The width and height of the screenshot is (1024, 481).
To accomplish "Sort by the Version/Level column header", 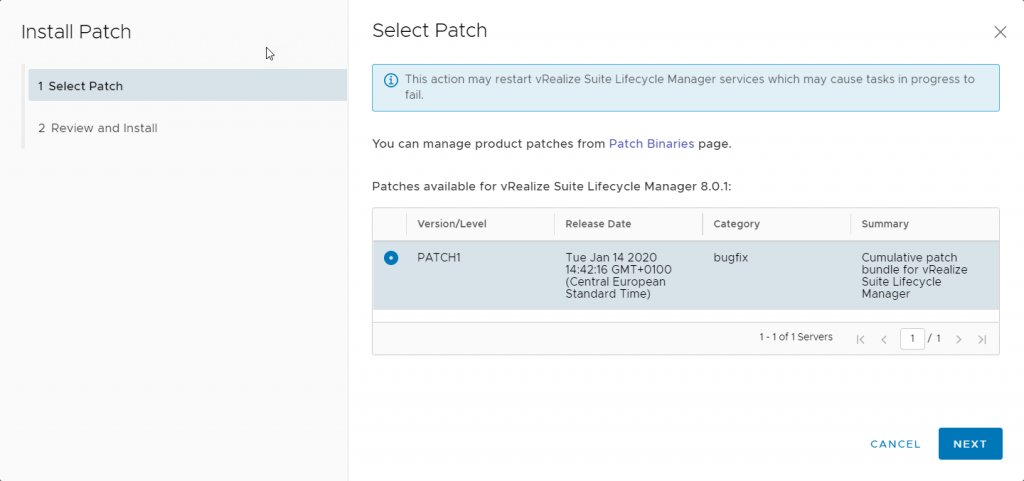I will pyautogui.click(x=452, y=224).
